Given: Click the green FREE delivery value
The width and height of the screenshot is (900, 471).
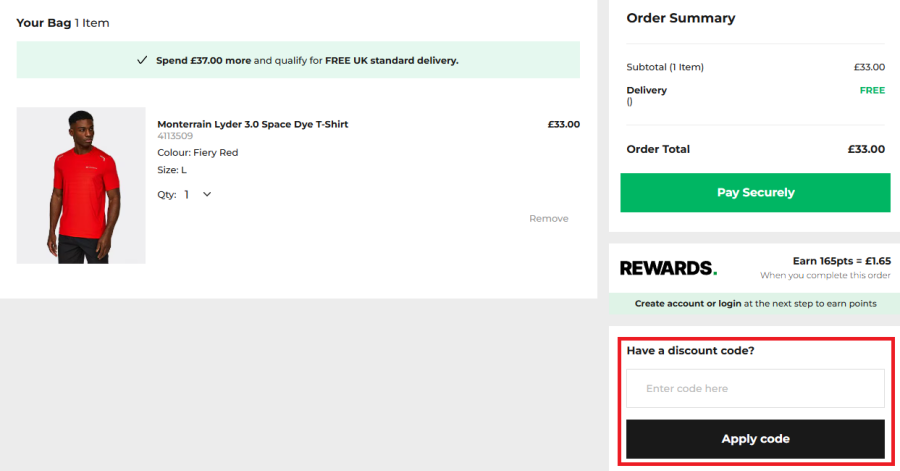Looking at the screenshot, I should pos(872,90).
